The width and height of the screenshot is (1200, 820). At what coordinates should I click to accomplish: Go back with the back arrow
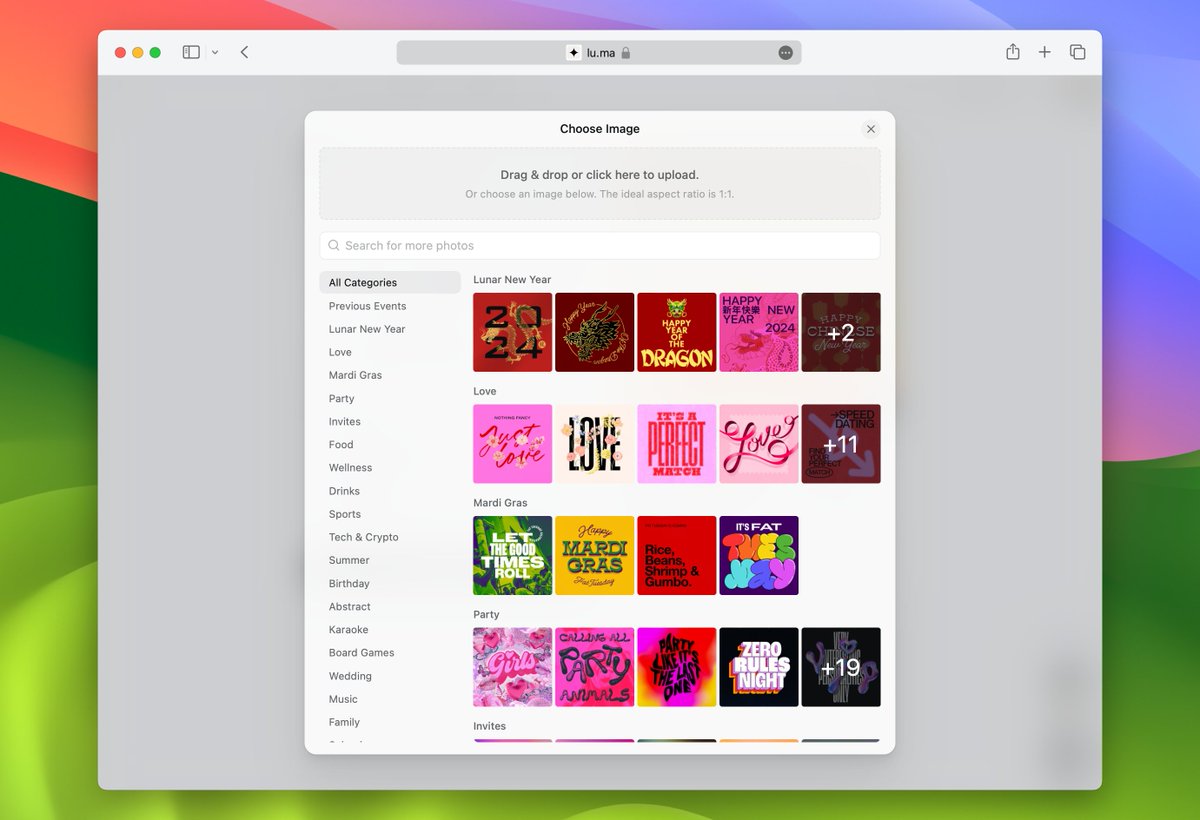pos(244,52)
